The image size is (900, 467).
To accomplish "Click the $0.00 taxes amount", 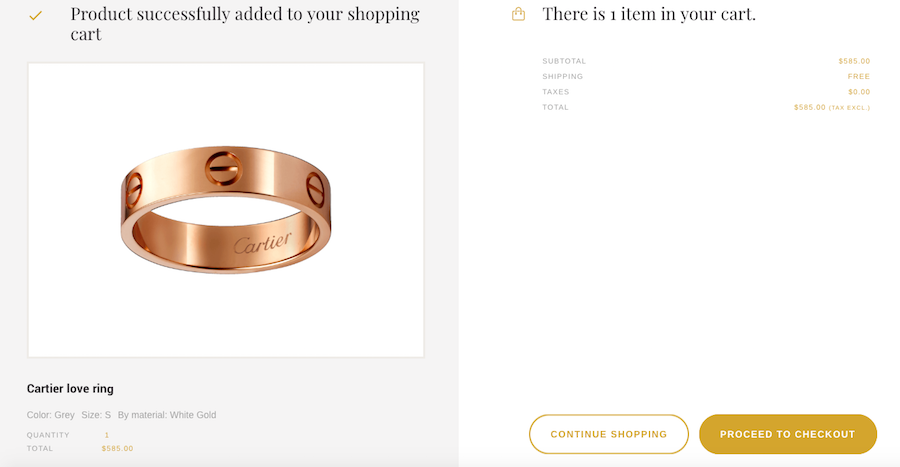I will (859, 92).
